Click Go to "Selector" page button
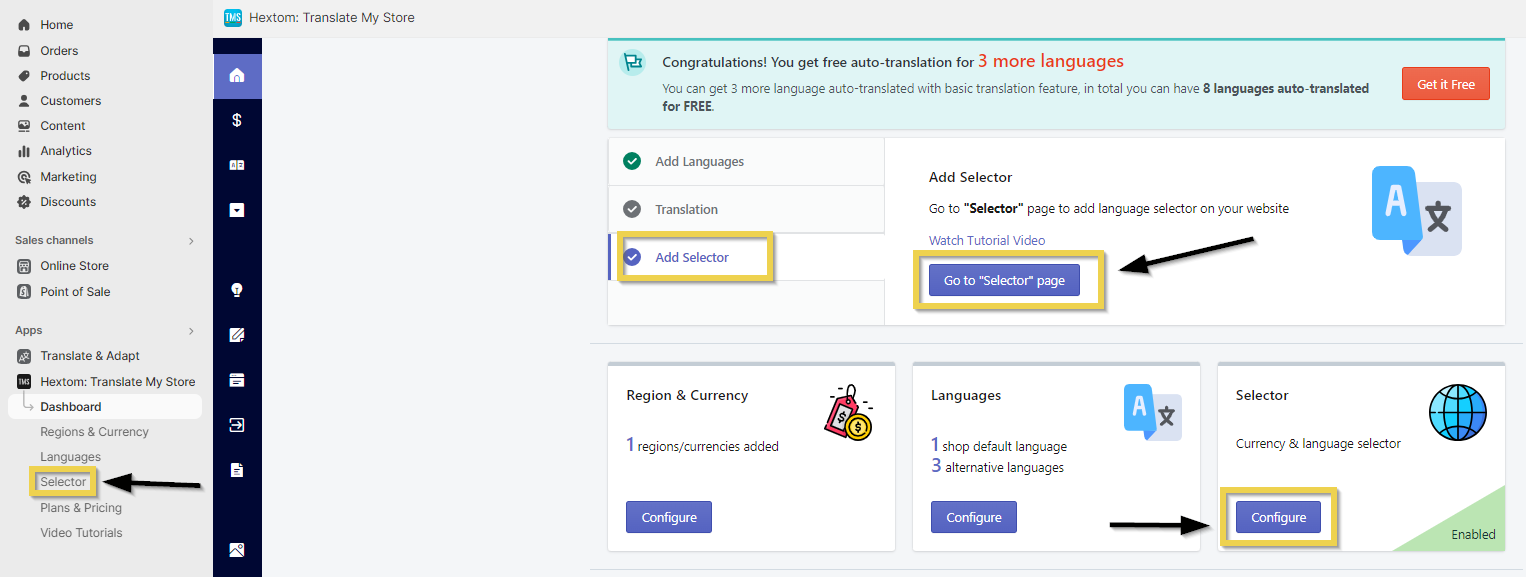Image resolution: width=1526 pixels, height=577 pixels. coord(1004,281)
